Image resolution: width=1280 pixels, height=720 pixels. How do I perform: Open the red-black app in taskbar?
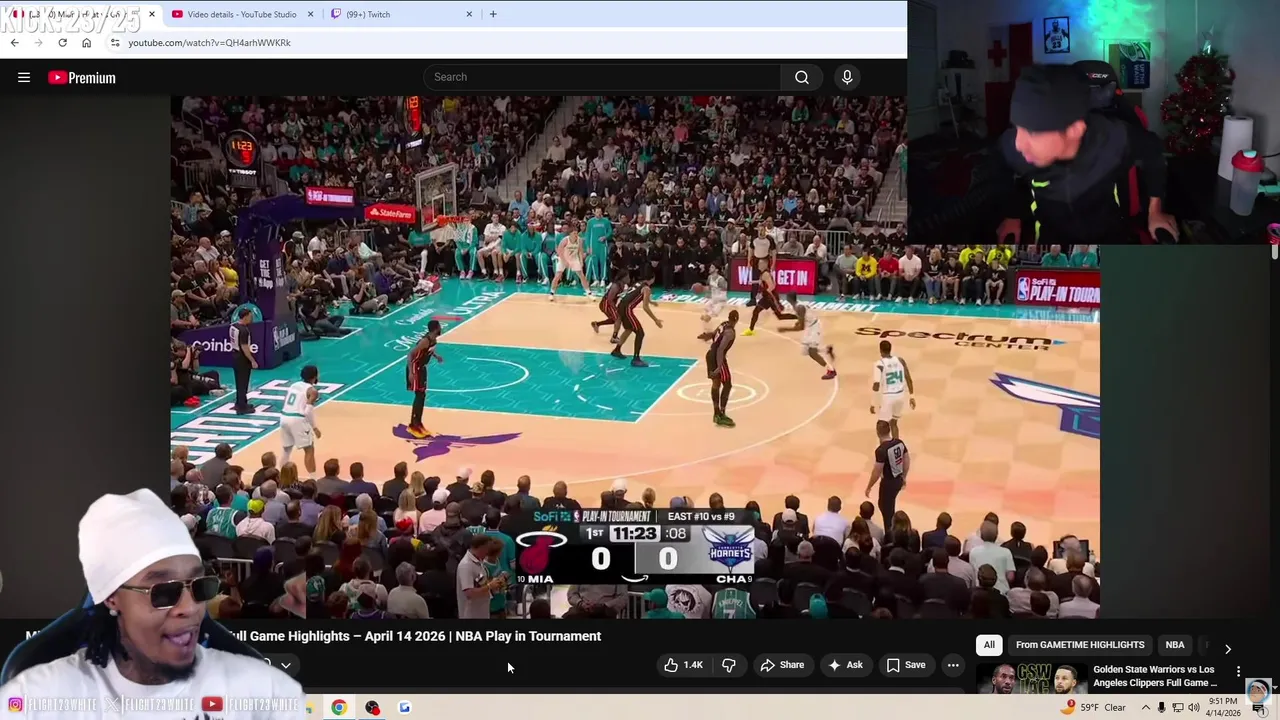[x=372, y=707]
